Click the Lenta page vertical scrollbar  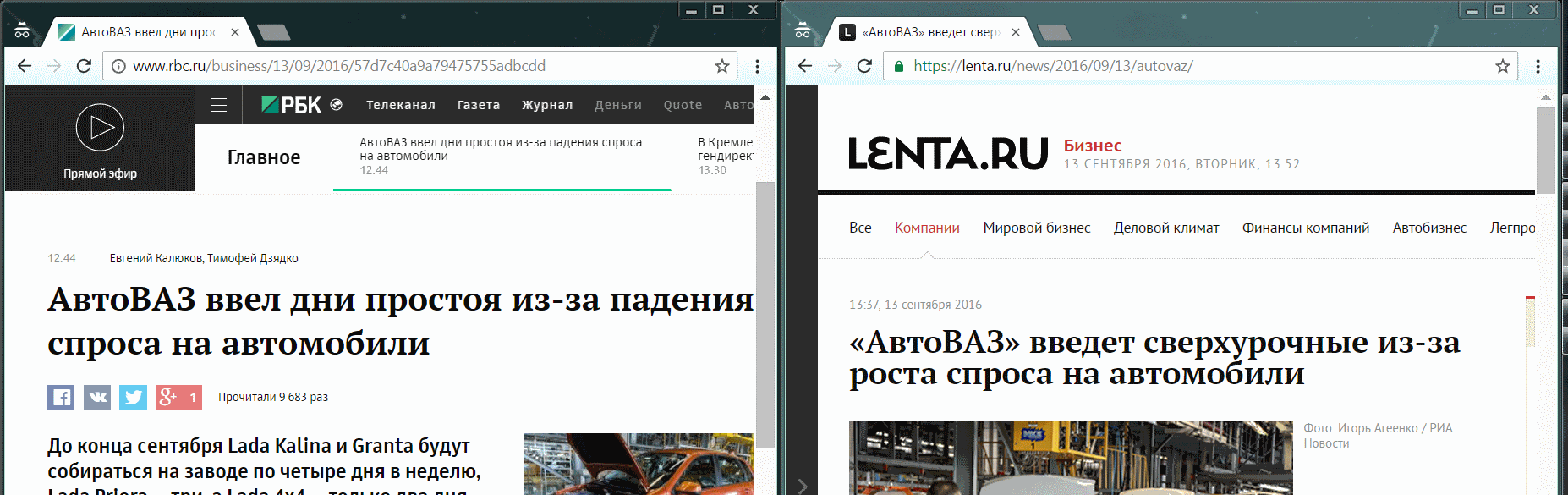point(1545,151)
